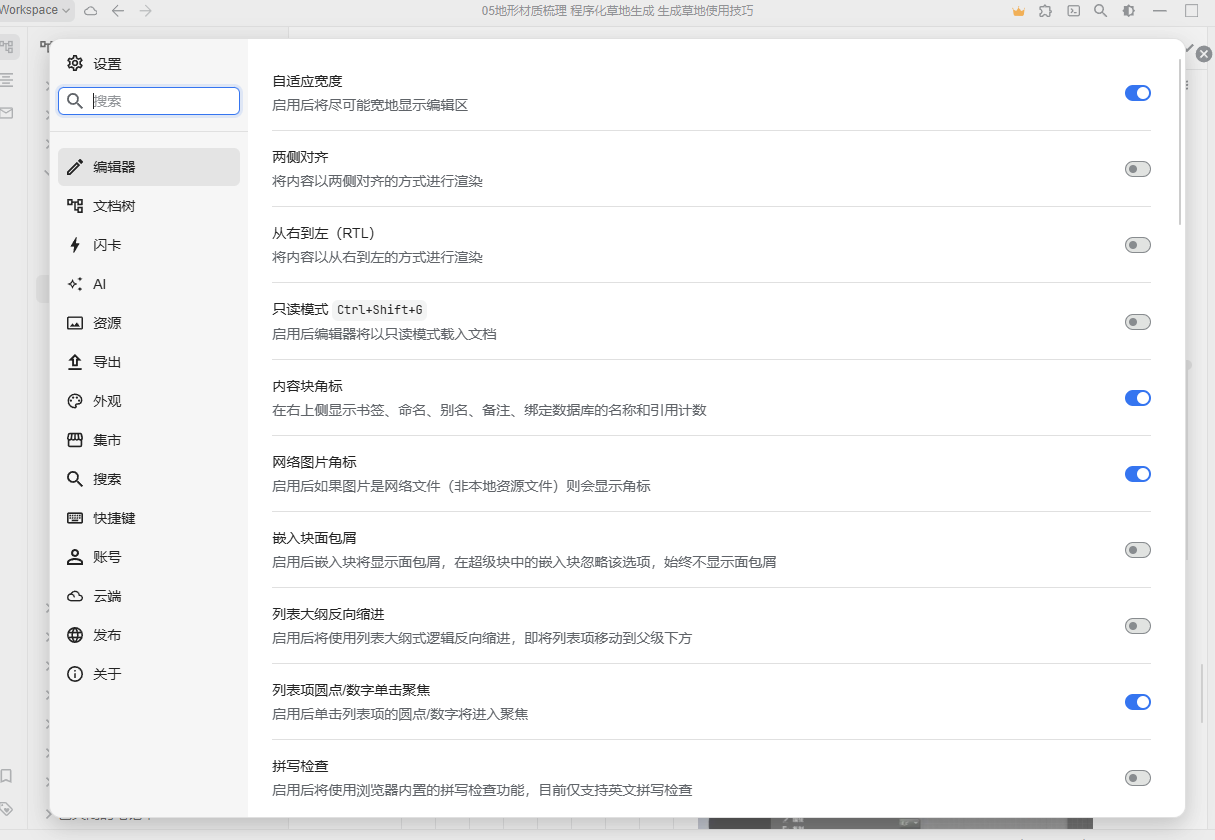Image resolution: width=1215 pixels, height=840 pixels.
Task: Open the Workspace dropdown
Action: pyautogui.click(x=36, y=10)
